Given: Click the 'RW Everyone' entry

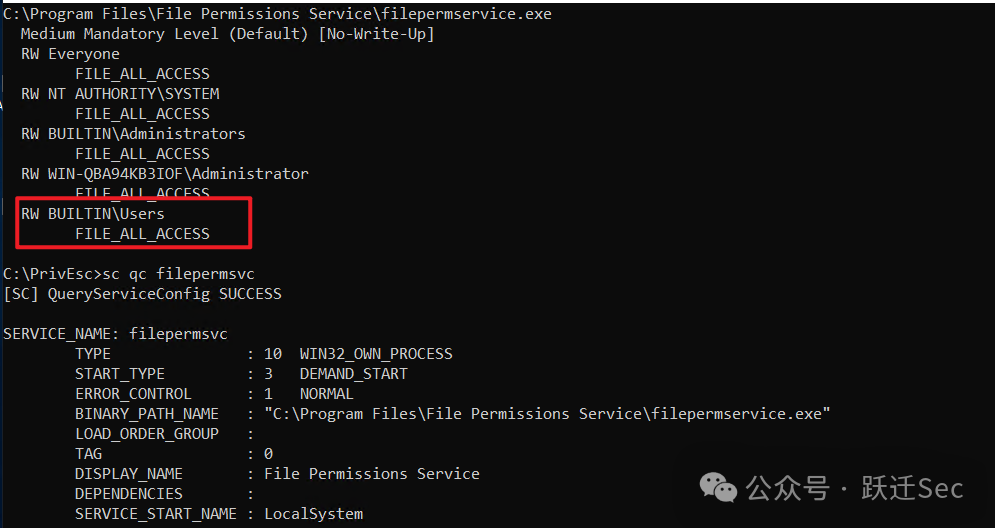Looking at the screenshot, I should (x=70, y=54).
